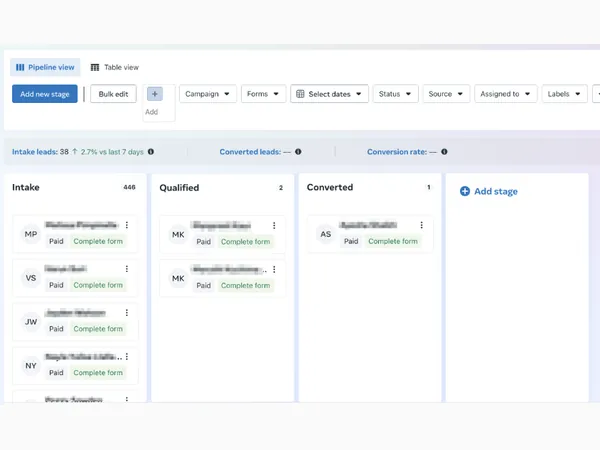Click Complete form tag on AS card
This screenshot has width=600, height=450.
coord(393,241)
